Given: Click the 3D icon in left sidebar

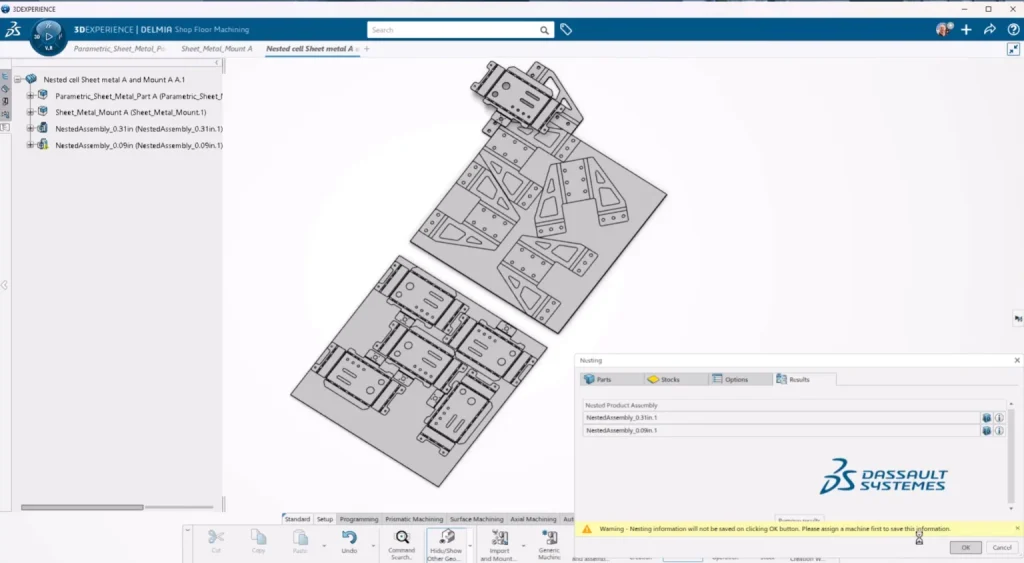Looking at the screenshot, I should point(5,101).
